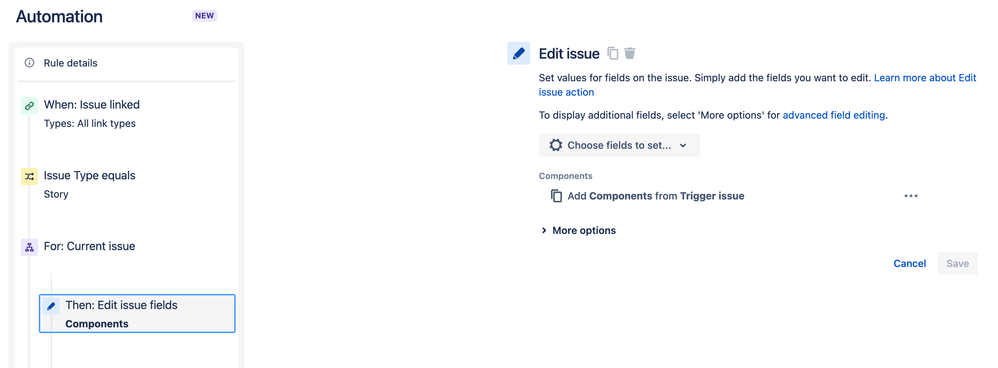This screenshot has height=368, width=998.
Task: Save the edit issue action
Action: tap(957, 264)
